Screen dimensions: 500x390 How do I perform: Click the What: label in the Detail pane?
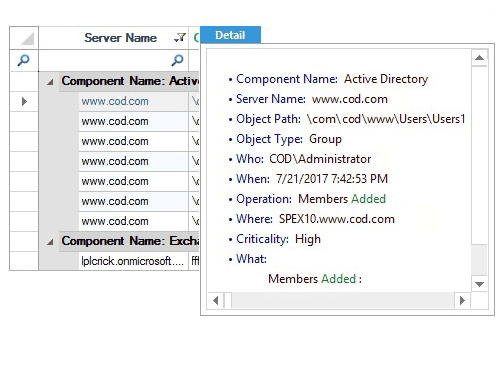click(x=251, y=259)
